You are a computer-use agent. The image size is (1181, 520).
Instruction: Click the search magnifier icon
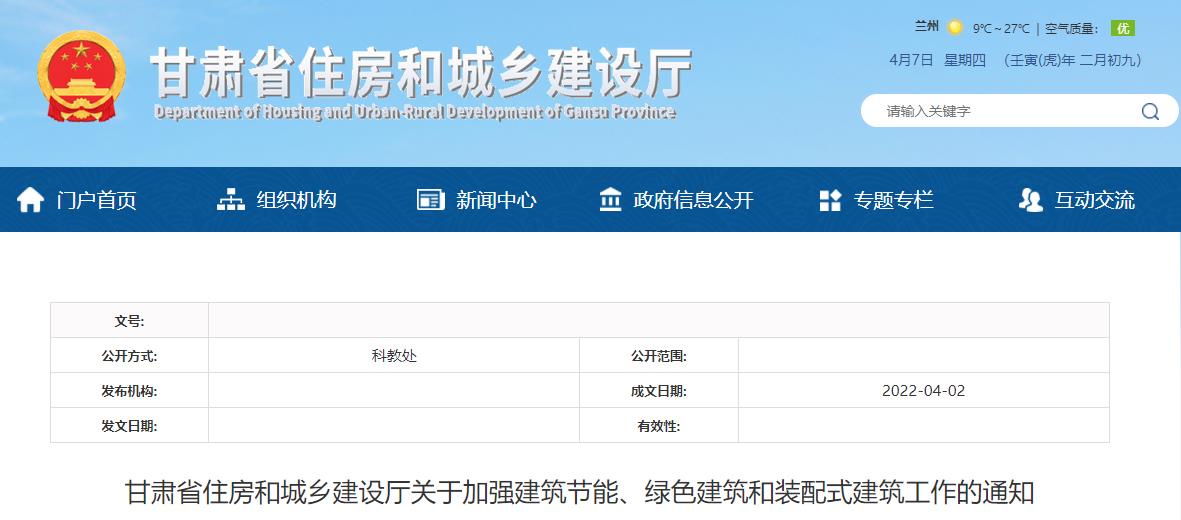(1150, 112)
